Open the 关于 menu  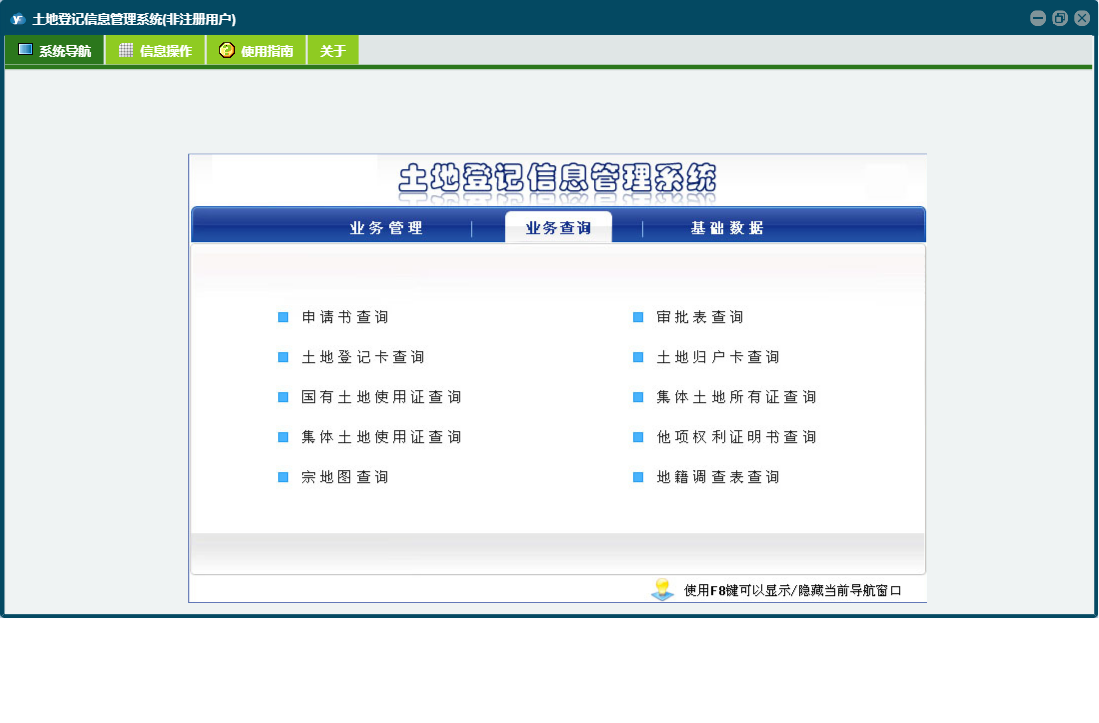(x=333, y=50)
